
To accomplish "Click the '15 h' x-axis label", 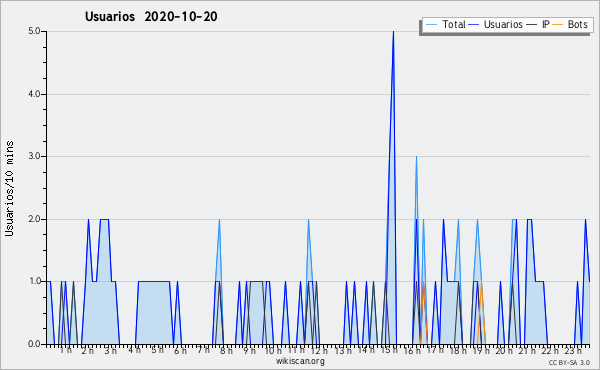I will 389,350.
